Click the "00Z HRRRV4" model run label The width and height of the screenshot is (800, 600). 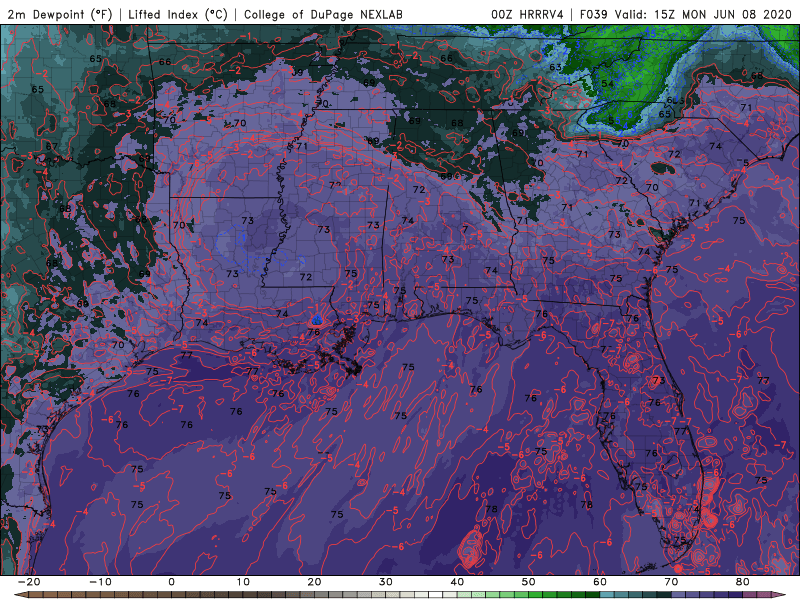[x=527, y=14]
